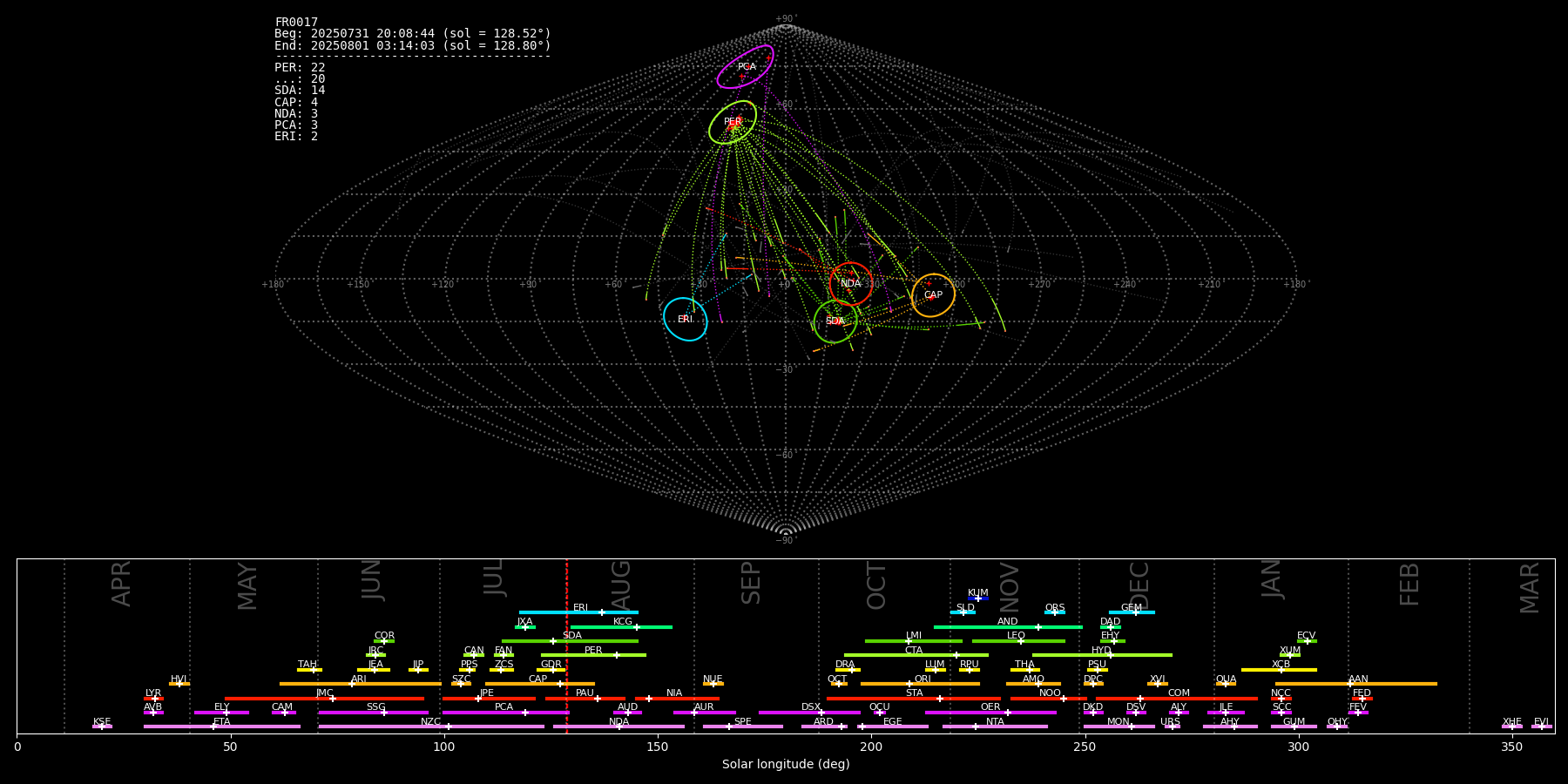The height and width of the screenshot is (784, 1568).
Task: Select the 'PER: 22' count entry
Action: pos(300,68)
